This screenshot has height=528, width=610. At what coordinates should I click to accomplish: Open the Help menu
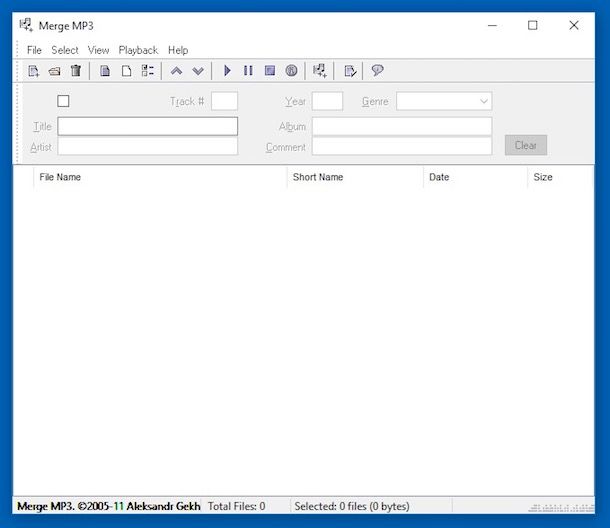tap(178, 50)
